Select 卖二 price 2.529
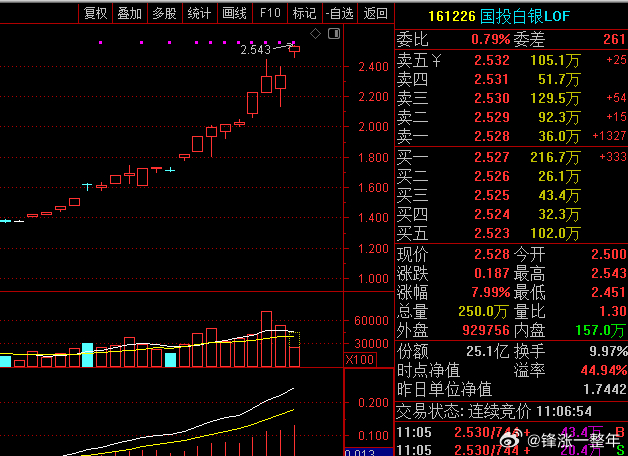Image resolution: width=628 pixels, height=456 pixels. [492, 117]
